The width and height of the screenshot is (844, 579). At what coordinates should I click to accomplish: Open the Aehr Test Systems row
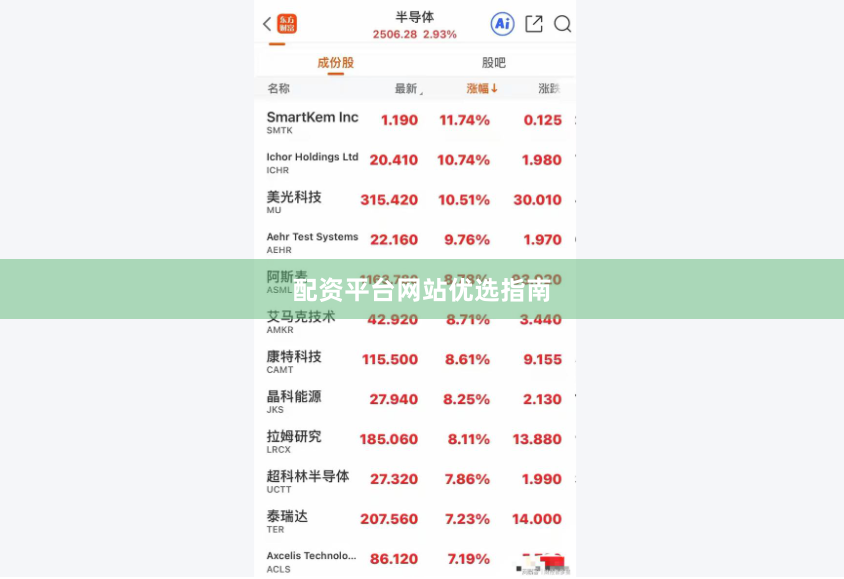coord(415,241)
